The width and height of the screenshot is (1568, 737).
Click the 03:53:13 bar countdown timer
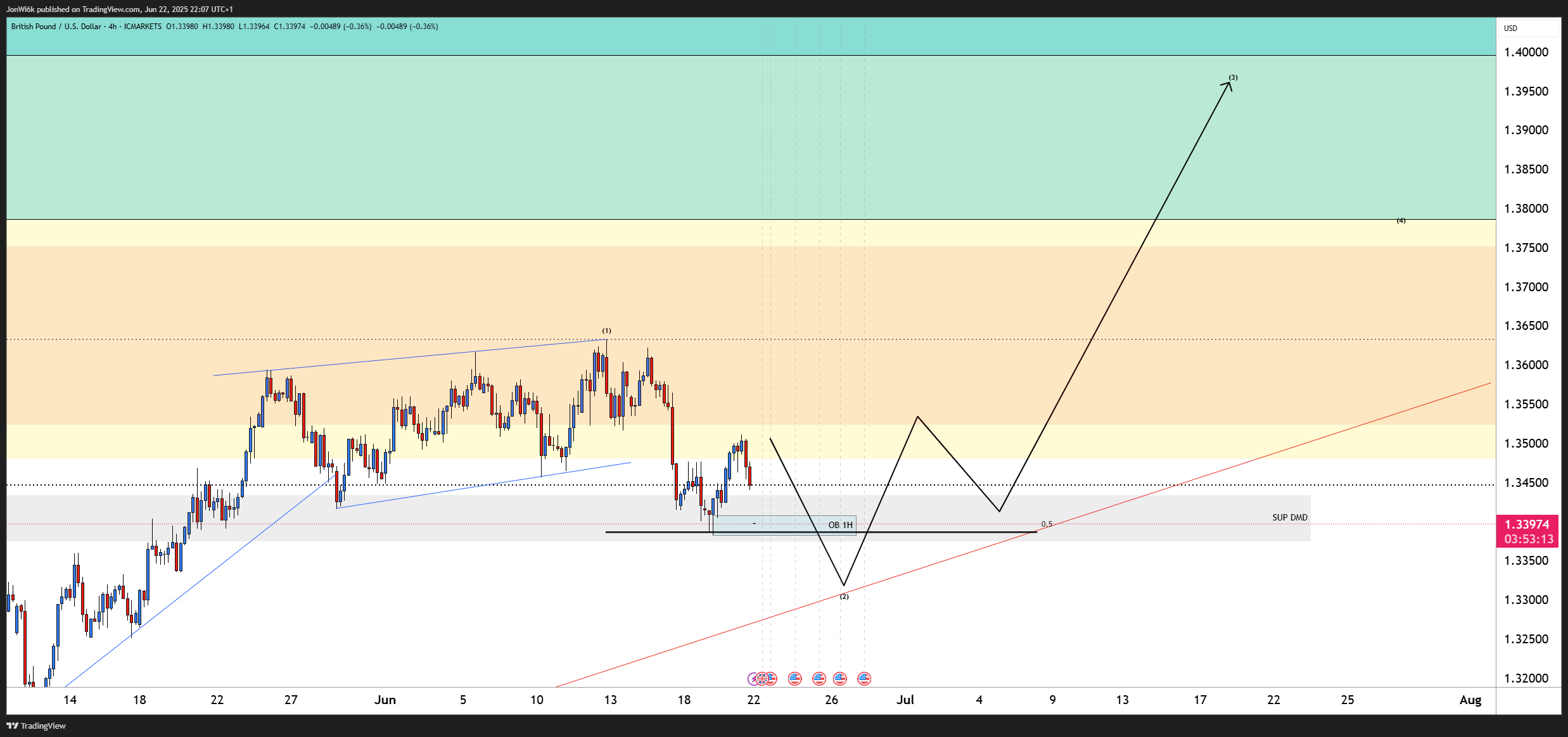[x=1529, y=539]
